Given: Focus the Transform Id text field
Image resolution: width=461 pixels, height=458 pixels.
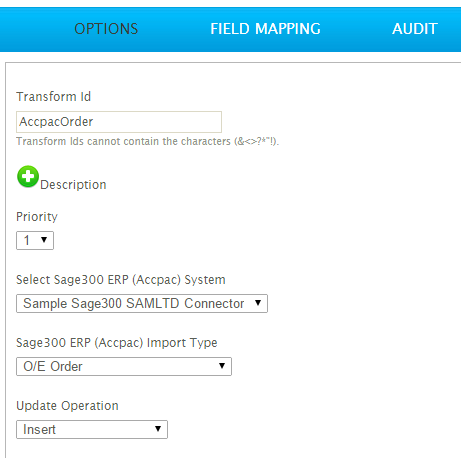Looking at the screenshot, I should [x=119, y=122].
